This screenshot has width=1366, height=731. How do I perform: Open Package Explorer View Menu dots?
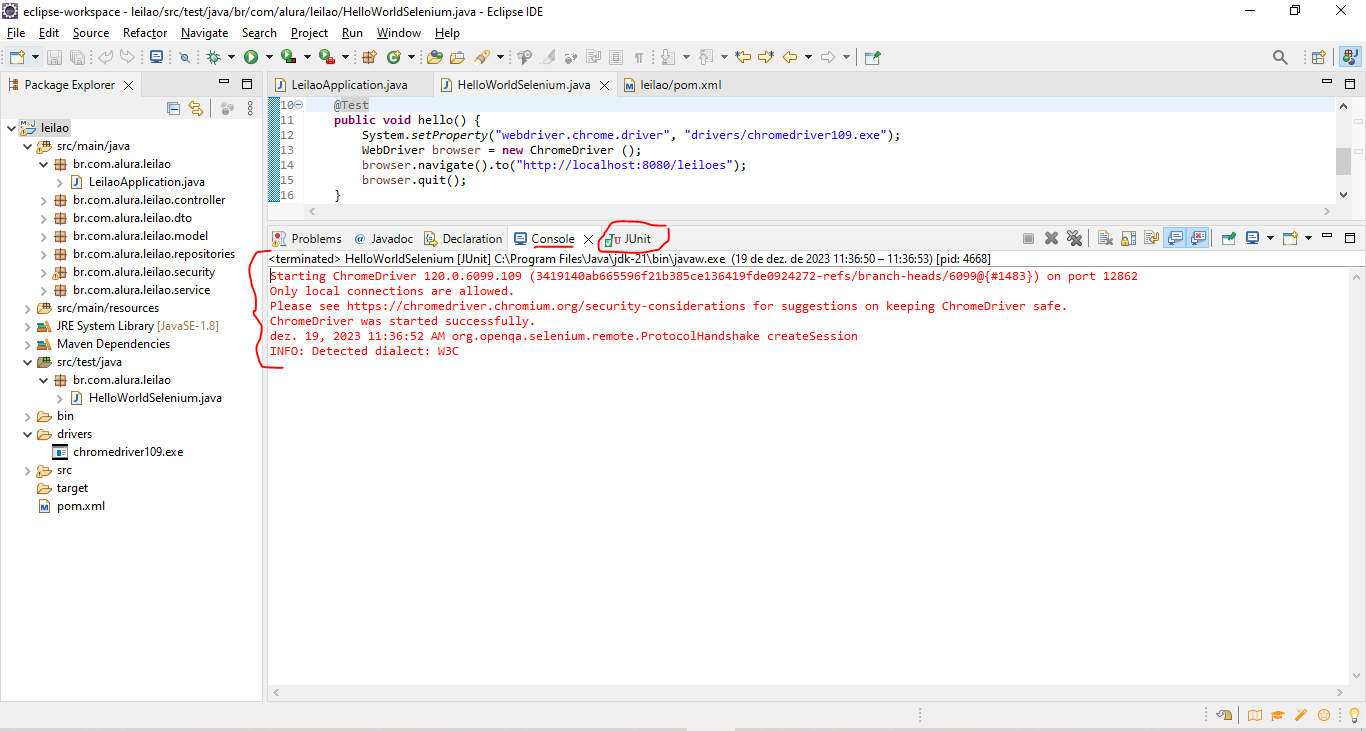250,108
